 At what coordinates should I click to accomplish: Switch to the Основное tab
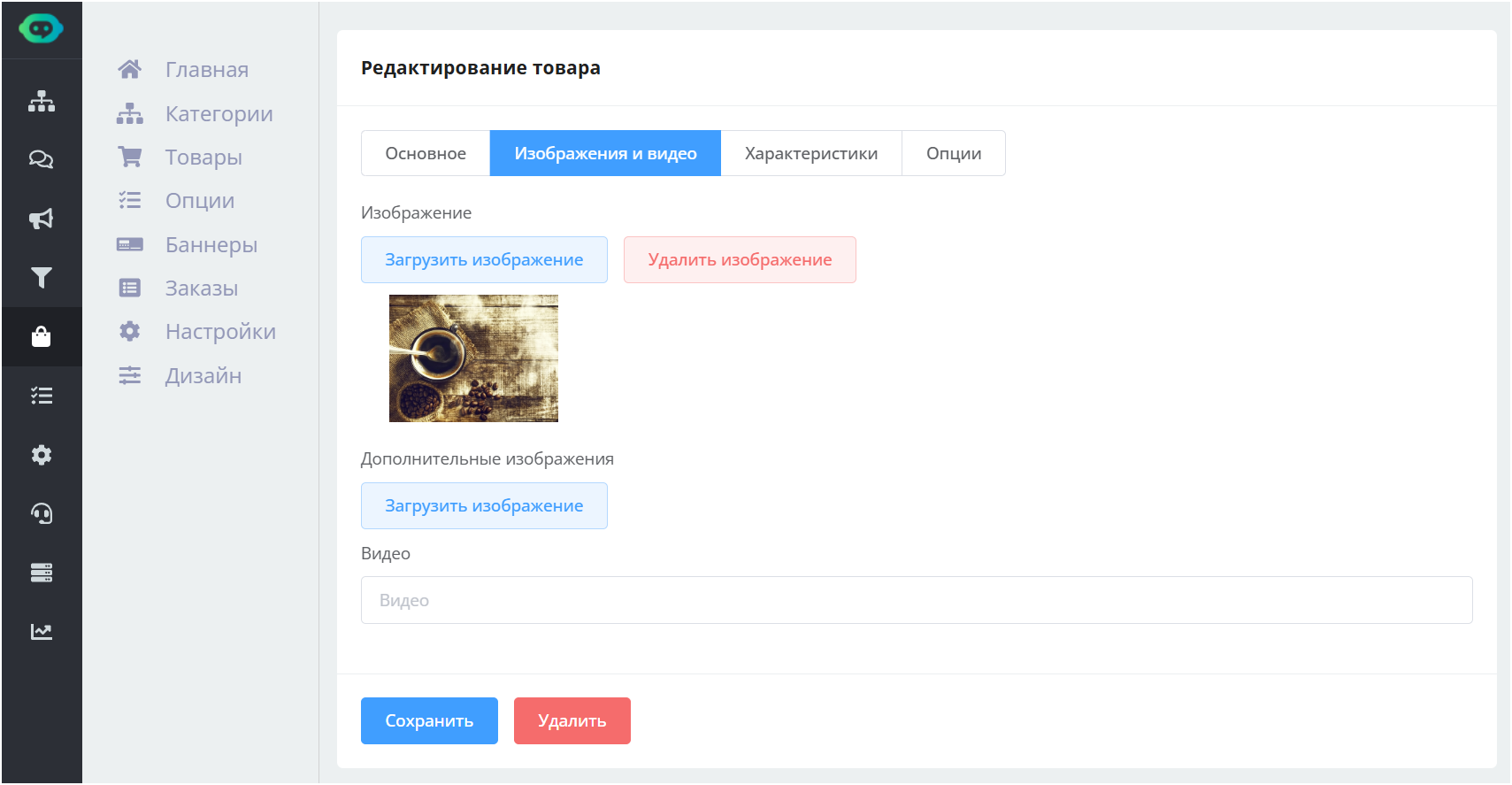point(426,153)
